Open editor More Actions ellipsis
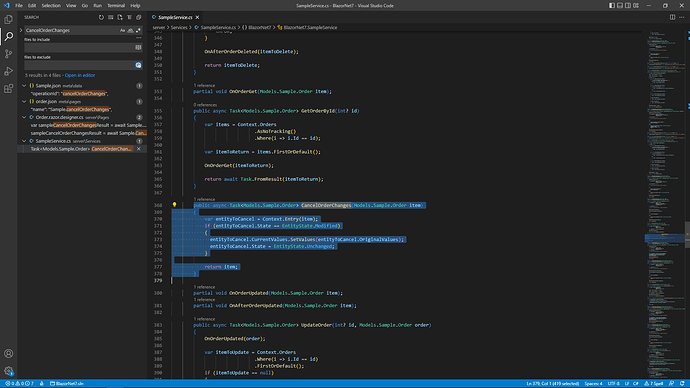The width and height of the screenshot is (690, 388). (x=682, y=17)
